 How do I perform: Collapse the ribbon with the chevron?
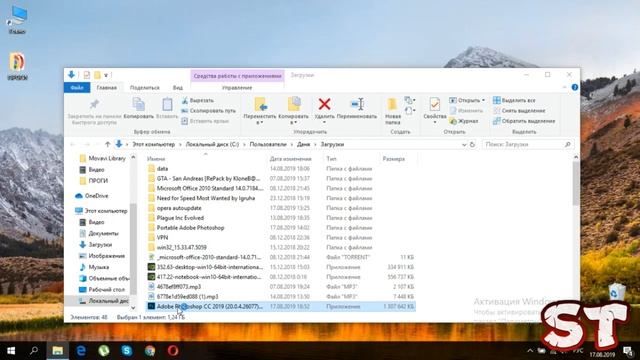click(564, 87)
